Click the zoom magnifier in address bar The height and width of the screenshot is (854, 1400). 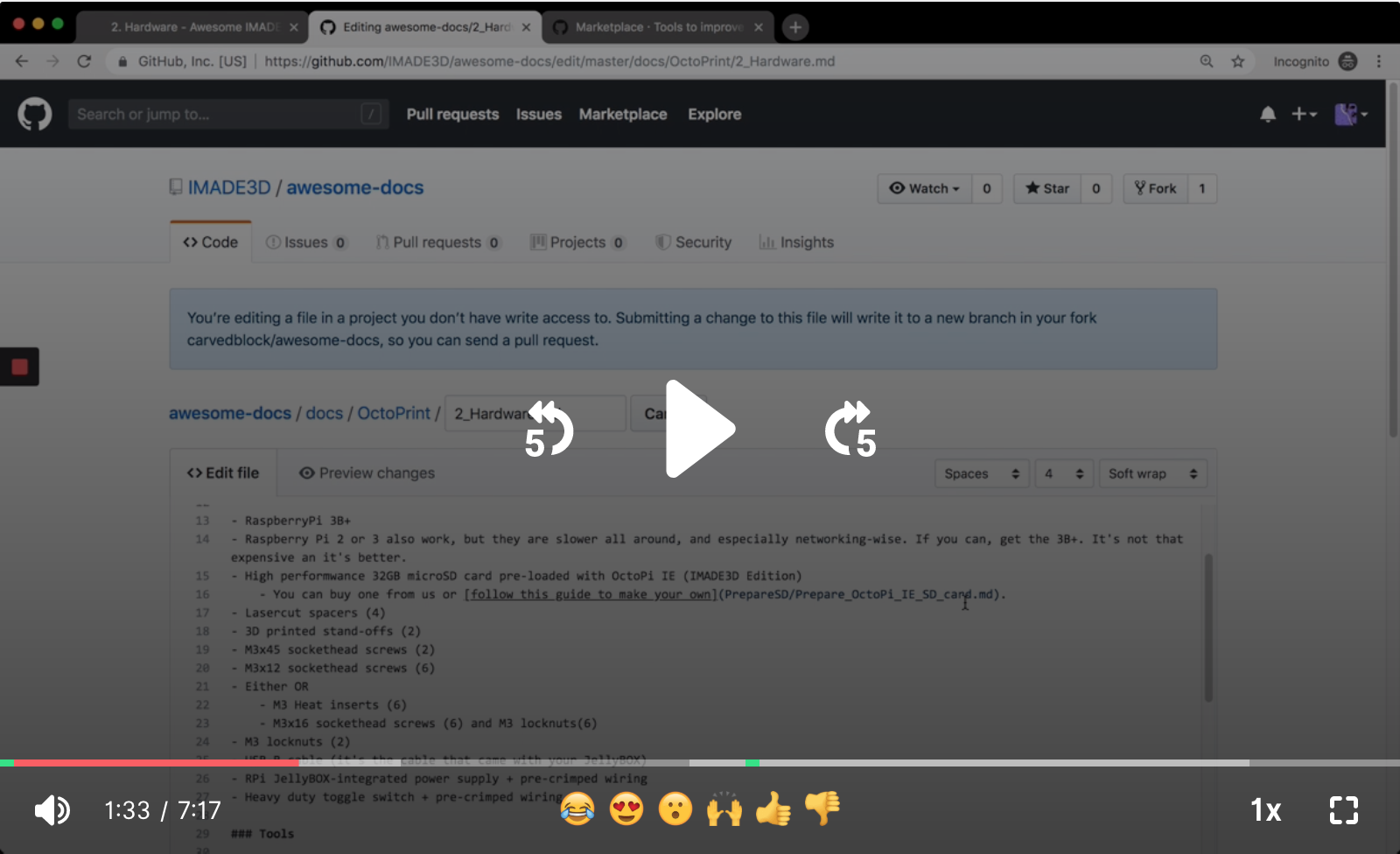click(1207, 61)
